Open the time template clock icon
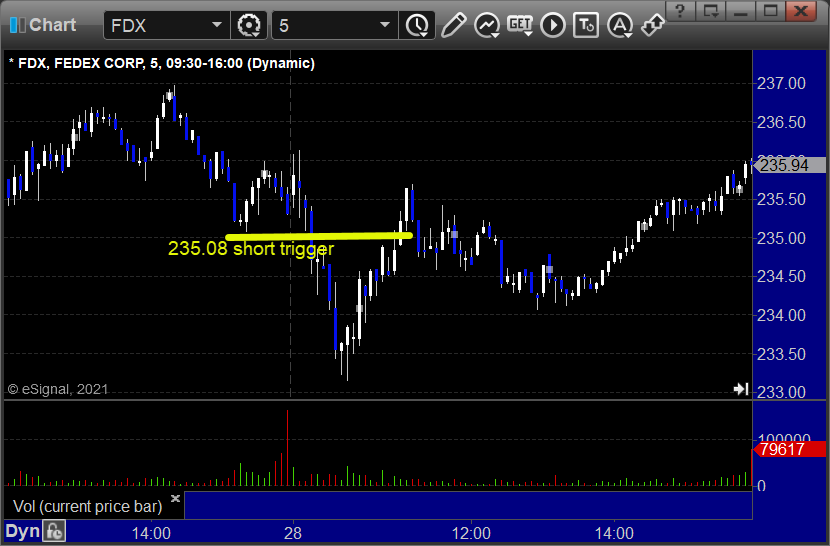Image resolution: width=830 pixels, height=546 pixels. [x=417, y=25]
